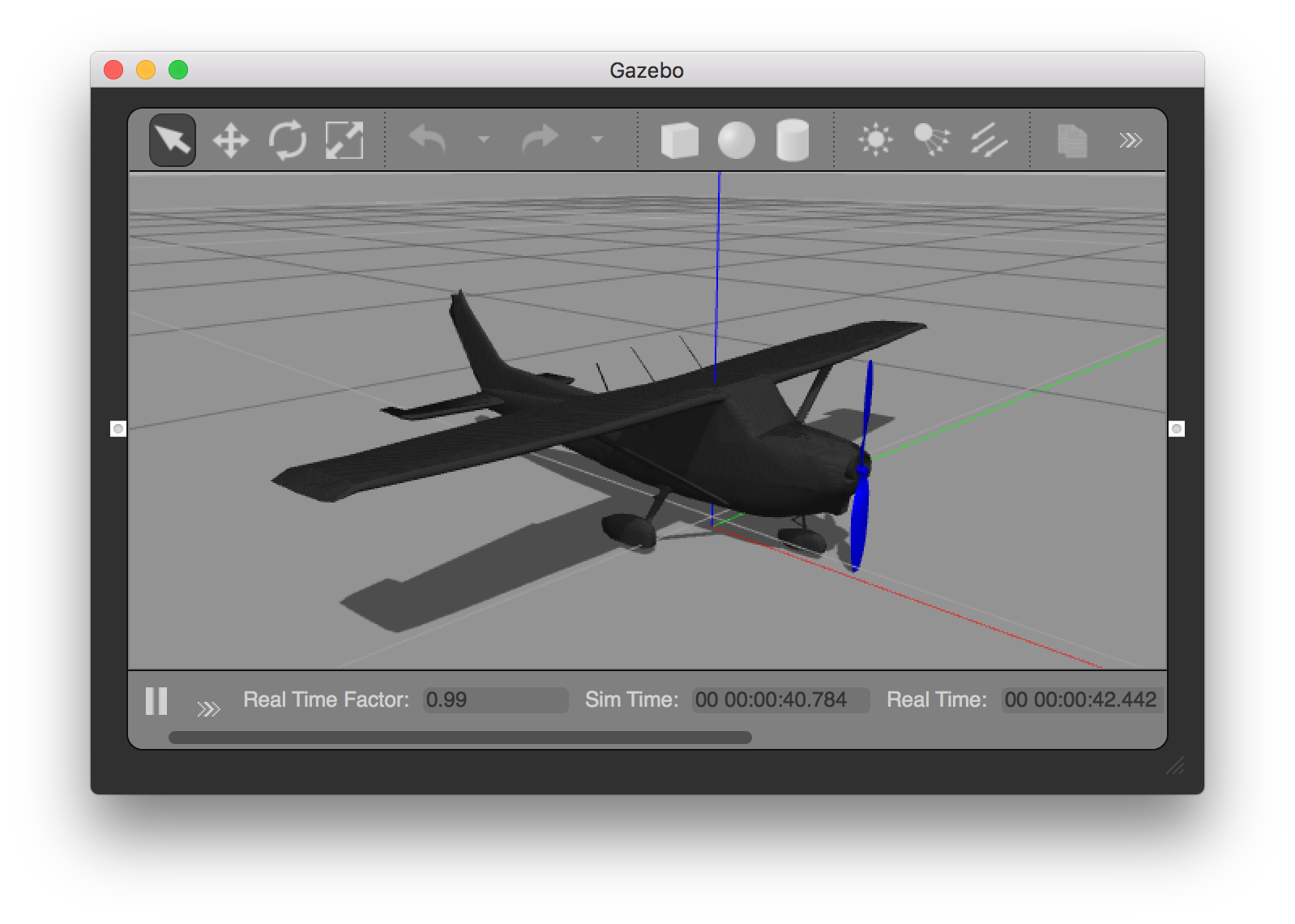1295x924 pixels.
Task: Insert a sphere shape
Action: 736,140
